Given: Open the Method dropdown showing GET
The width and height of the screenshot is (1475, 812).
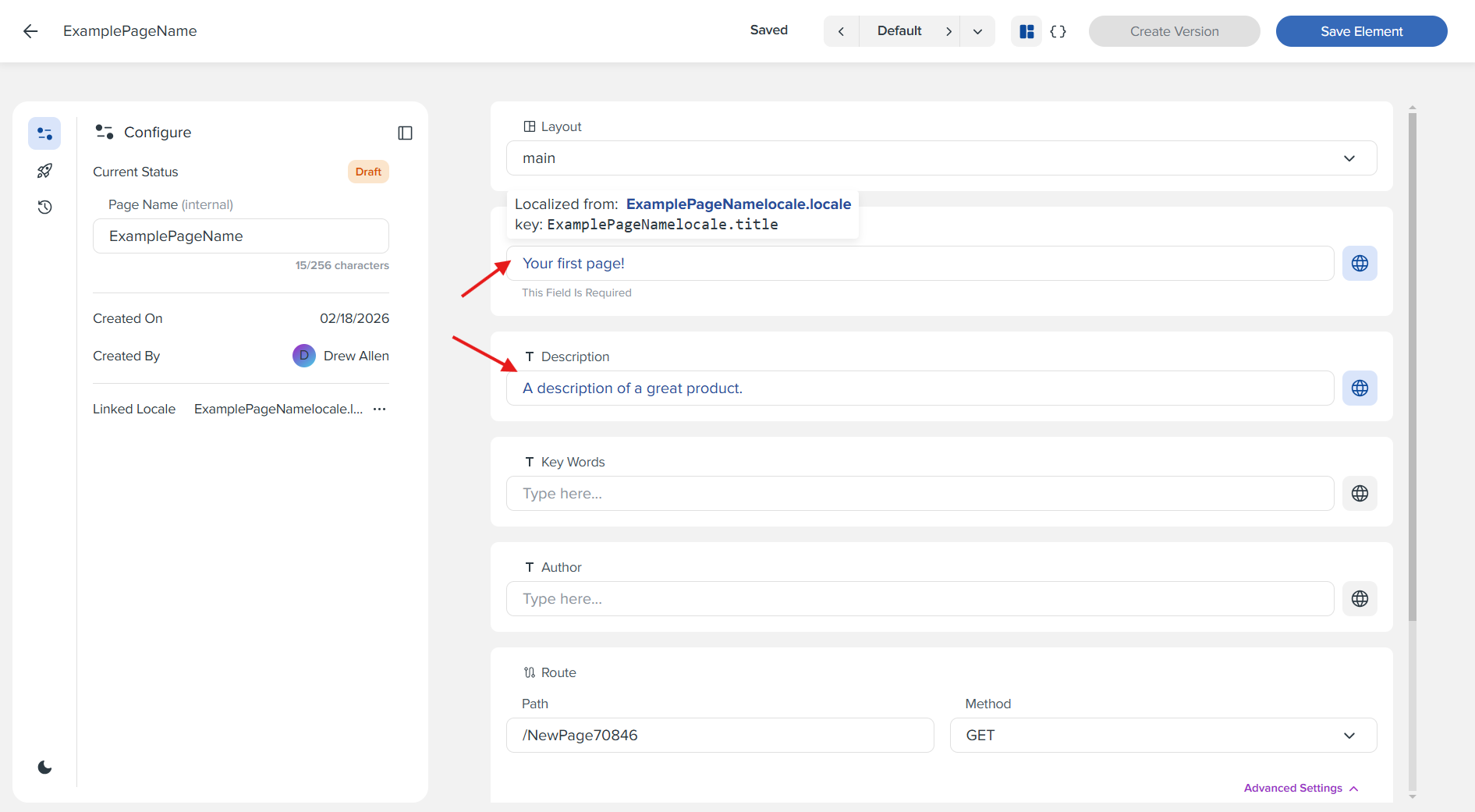Looking at the screenshot, I should coord(1162,736).
